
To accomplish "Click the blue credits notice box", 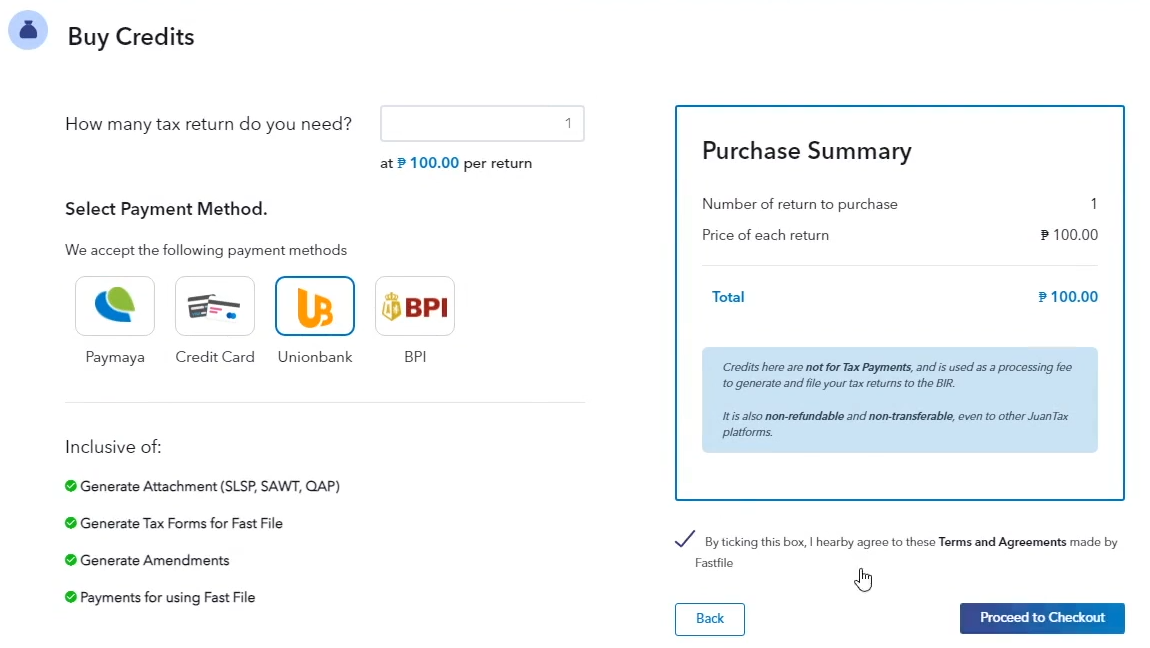I will click(899, 400).
